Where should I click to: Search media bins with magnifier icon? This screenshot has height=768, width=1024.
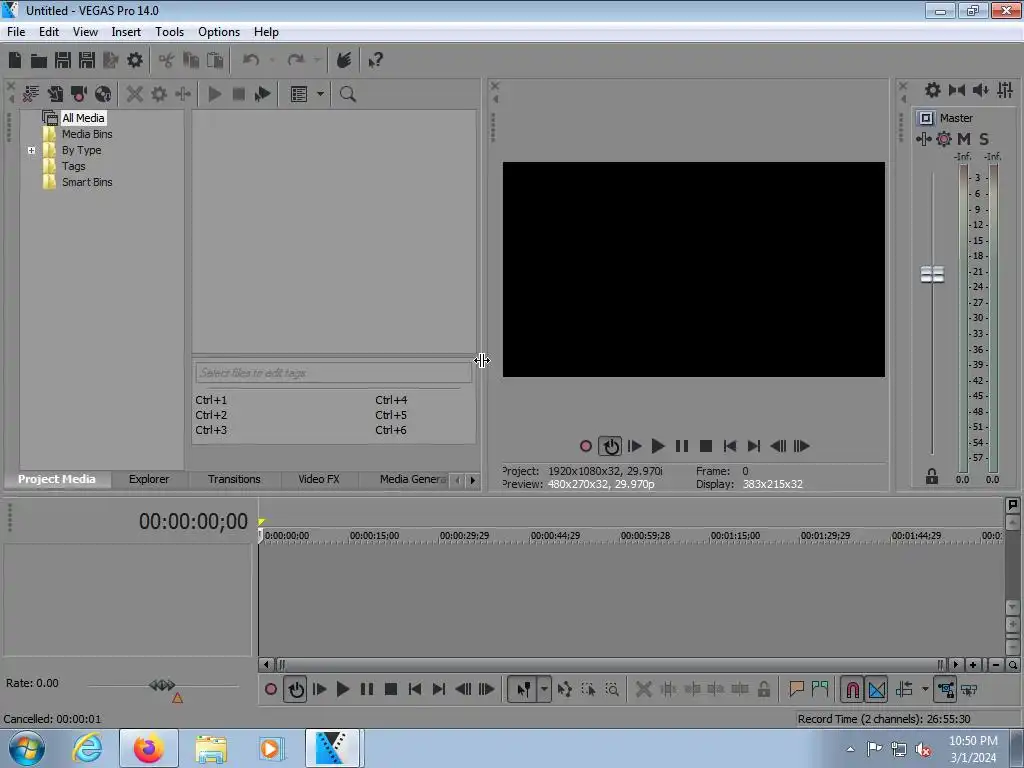click(348, 94)
